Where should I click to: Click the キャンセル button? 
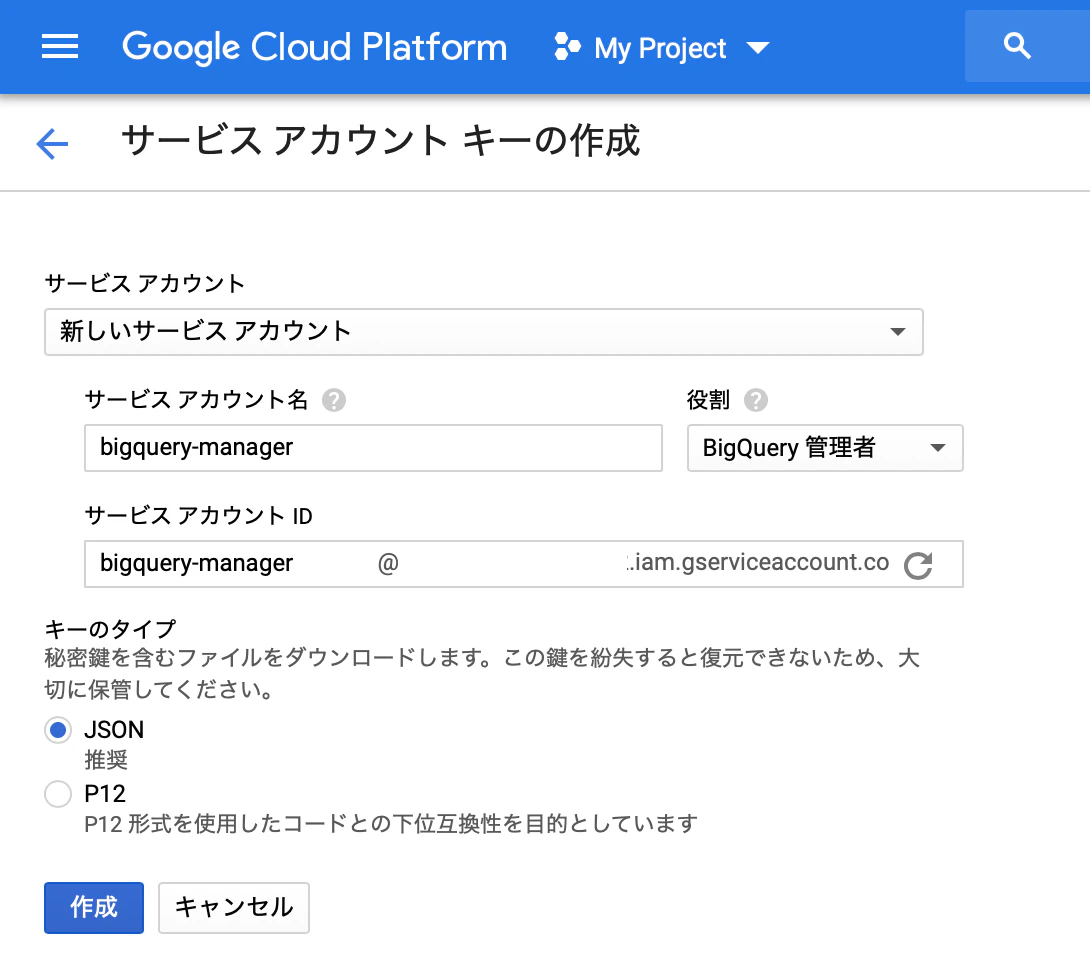(234, 907)
